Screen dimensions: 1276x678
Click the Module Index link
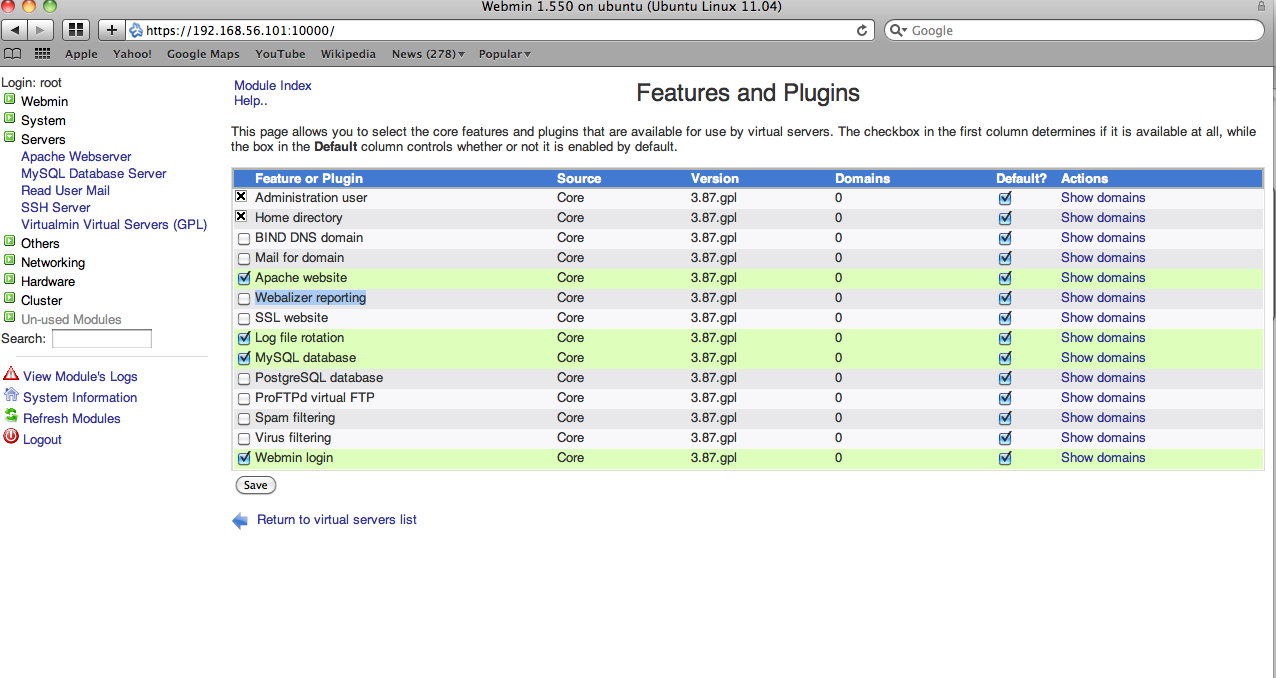tap(273, 86)
